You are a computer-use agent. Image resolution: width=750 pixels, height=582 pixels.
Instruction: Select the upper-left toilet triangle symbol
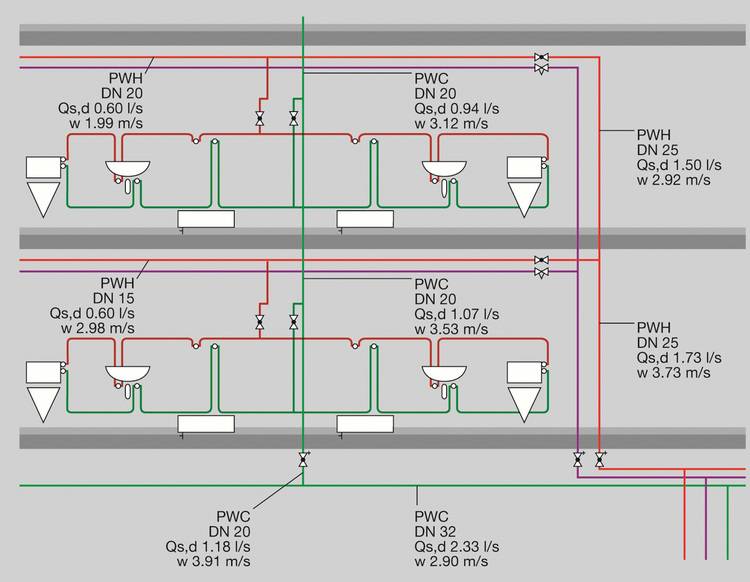tap(44, 200)
